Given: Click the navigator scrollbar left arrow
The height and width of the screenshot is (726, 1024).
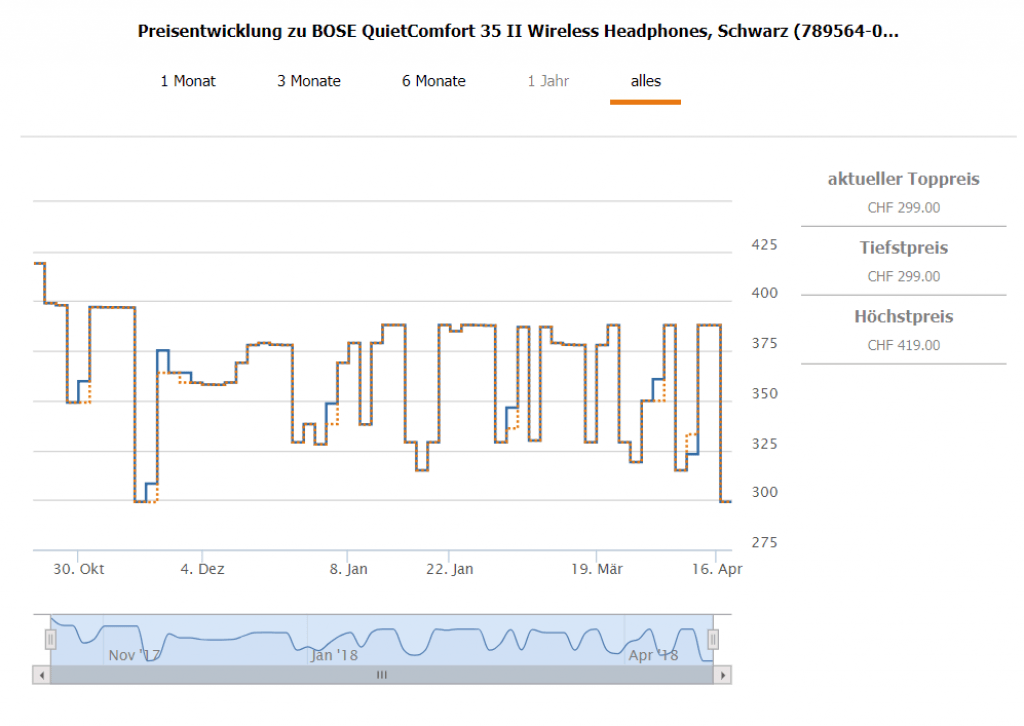Looking at the screenshot, I should 41,675.
